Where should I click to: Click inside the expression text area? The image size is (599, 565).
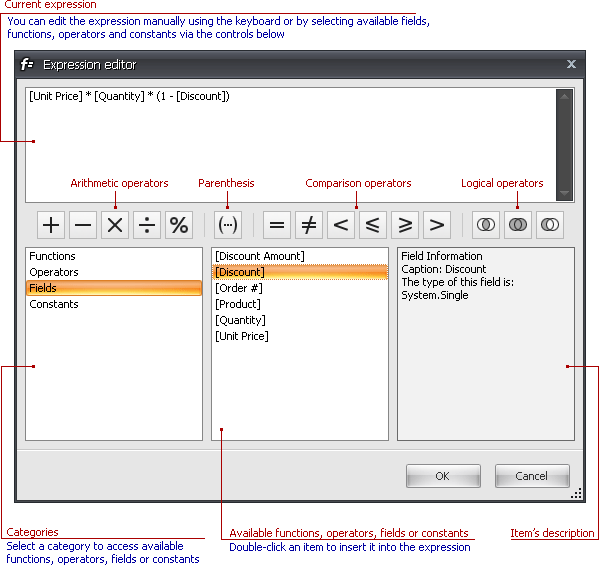click(290, 145)
